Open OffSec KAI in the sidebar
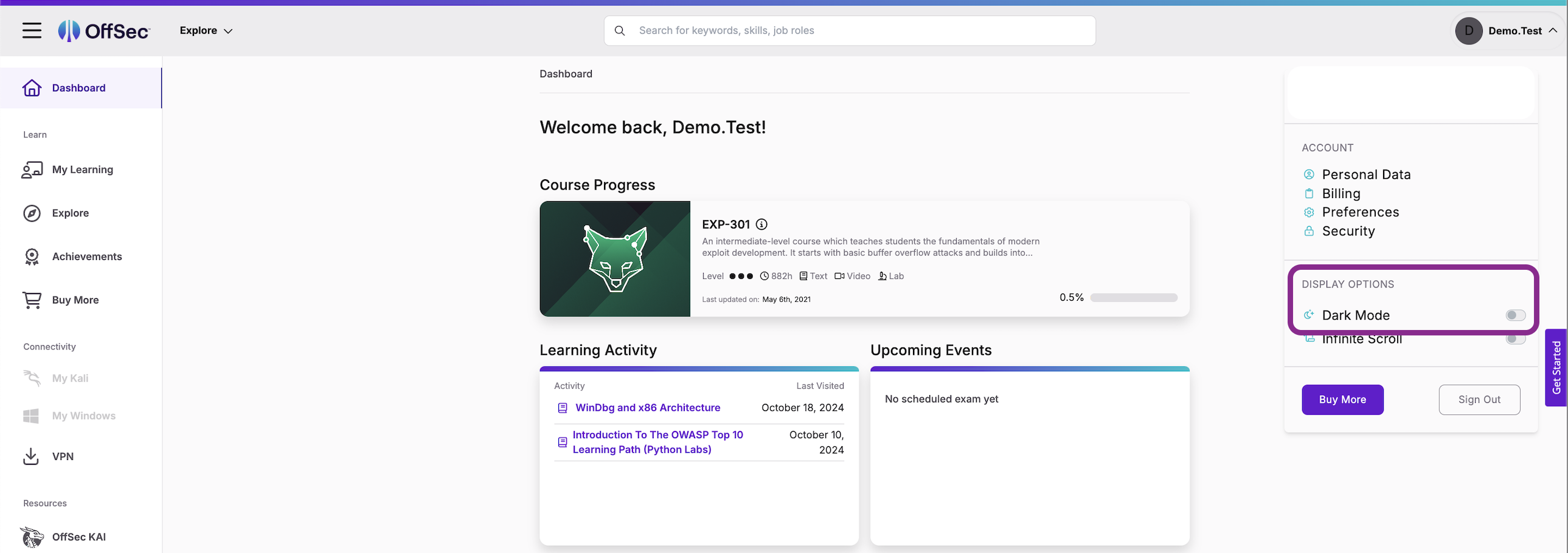 click(80, 537)
